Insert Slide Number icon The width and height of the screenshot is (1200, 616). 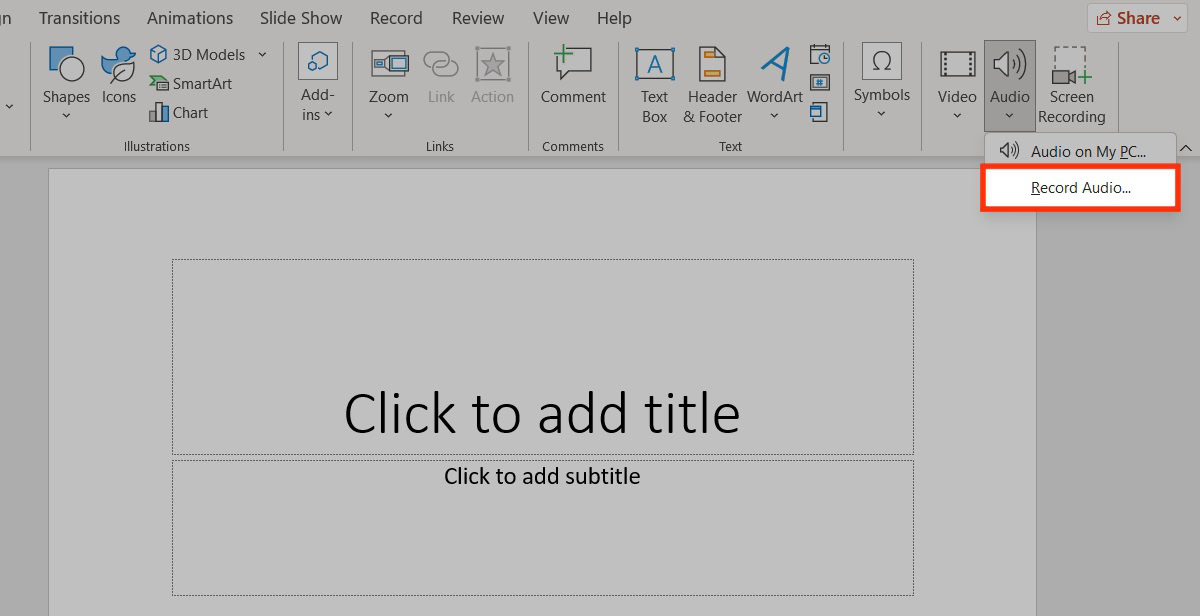tap(820, 82)
